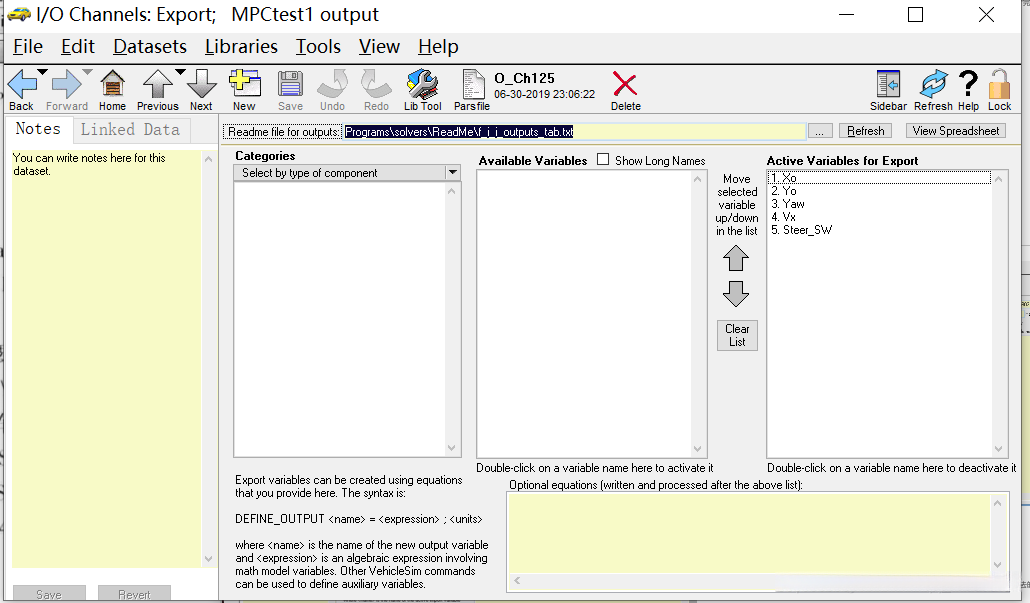Click the Save button under Notes
1030x603 pixels.
pyautogui.click(x=49, y=594)
